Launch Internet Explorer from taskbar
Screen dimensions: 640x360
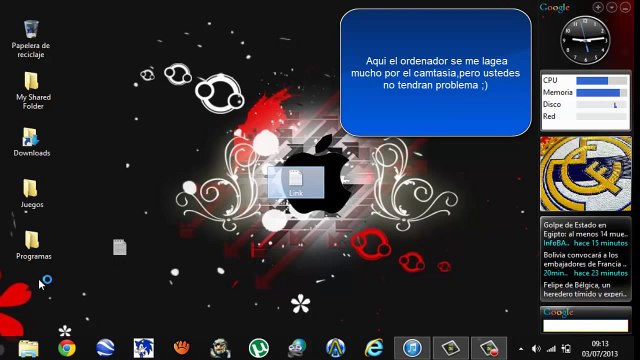click(x=374, y=348)
